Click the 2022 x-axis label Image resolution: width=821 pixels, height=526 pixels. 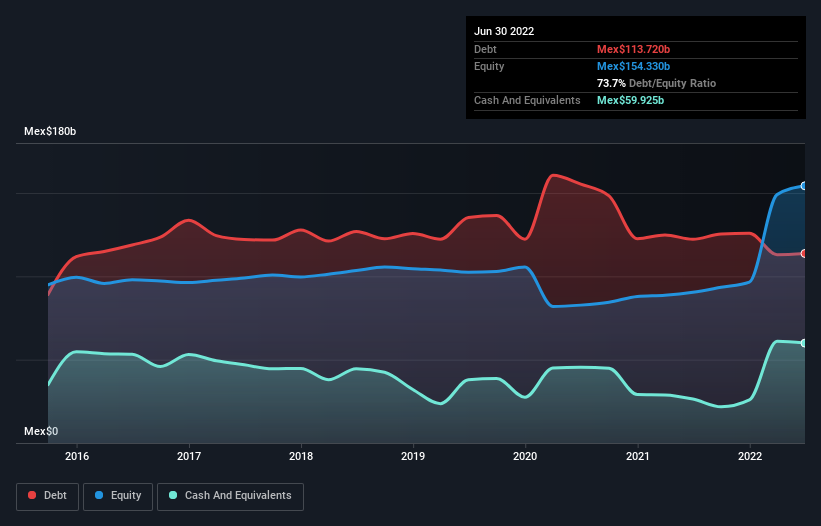(x=750, y=456)
